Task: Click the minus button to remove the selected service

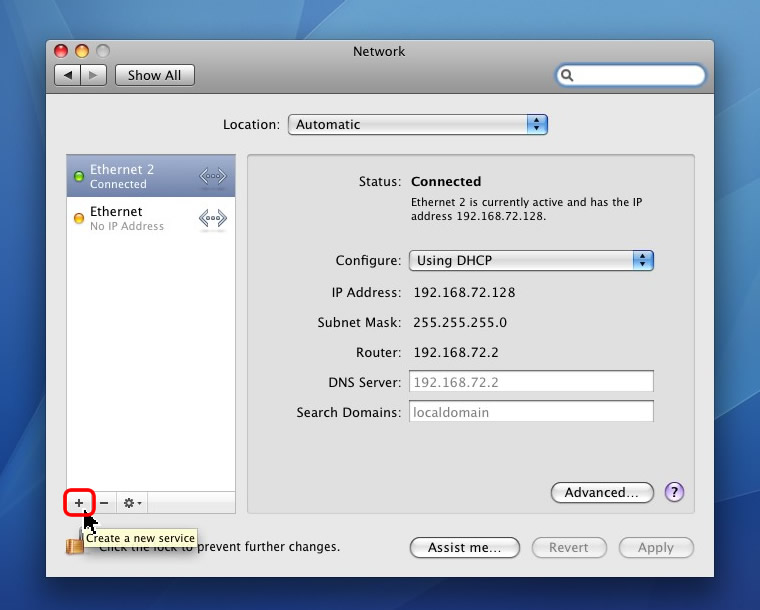Action: 104,503
